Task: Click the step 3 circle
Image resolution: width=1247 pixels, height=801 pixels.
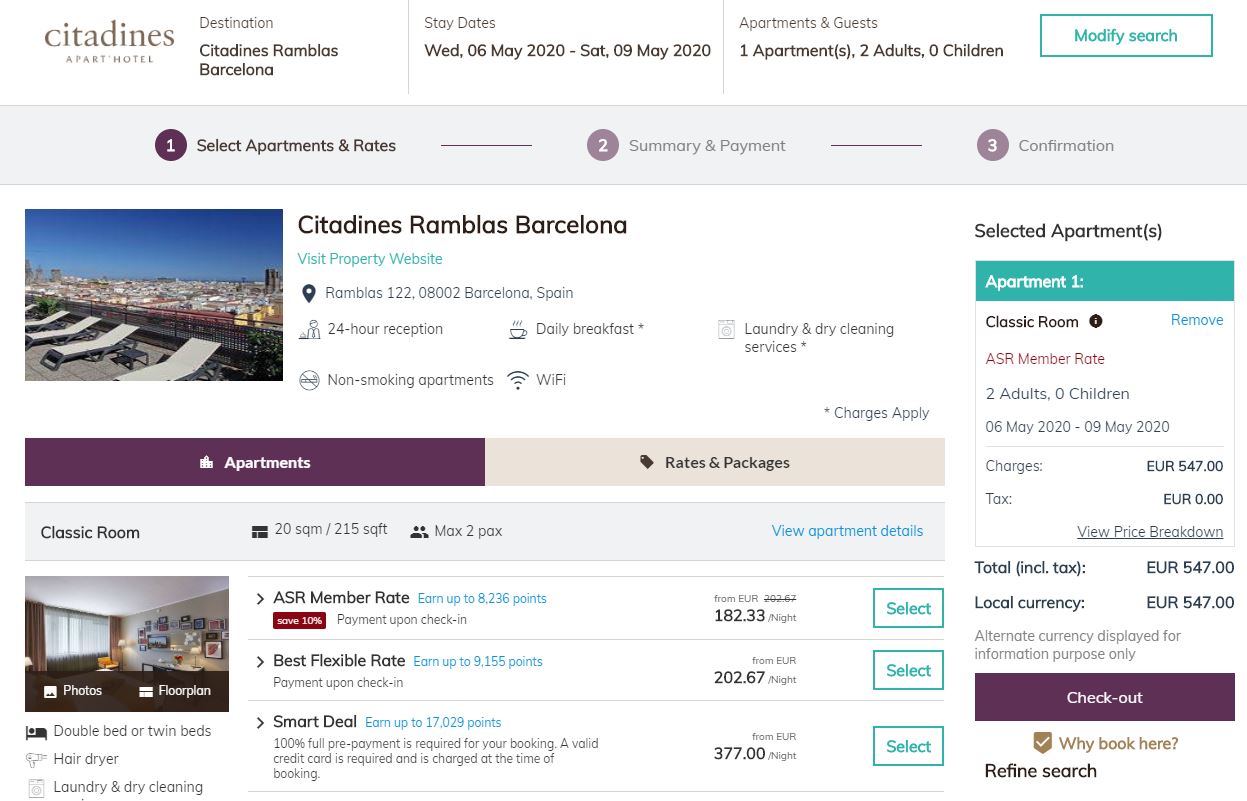Action: pyautogui.click(x=992, y=145)
